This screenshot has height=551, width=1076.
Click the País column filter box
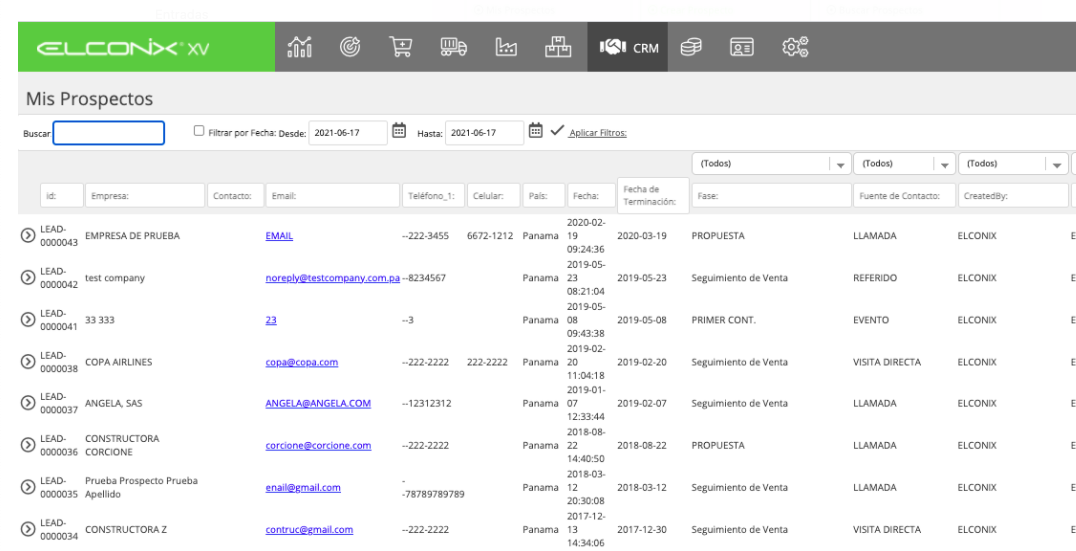click(x=544, y=196)
